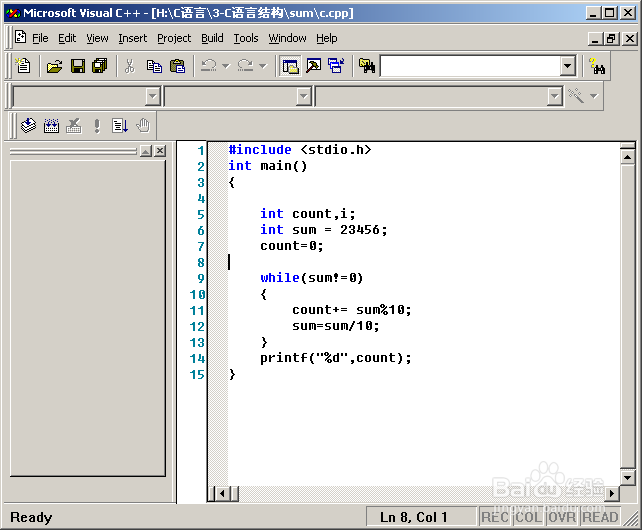Click the 'int sum = 23456;' line

(x=323, y=230)
